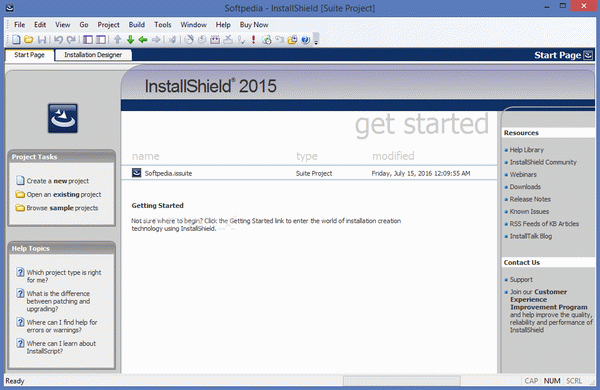Open the Build menu
This screenshot has width=600, height=390.
(137, 25)
